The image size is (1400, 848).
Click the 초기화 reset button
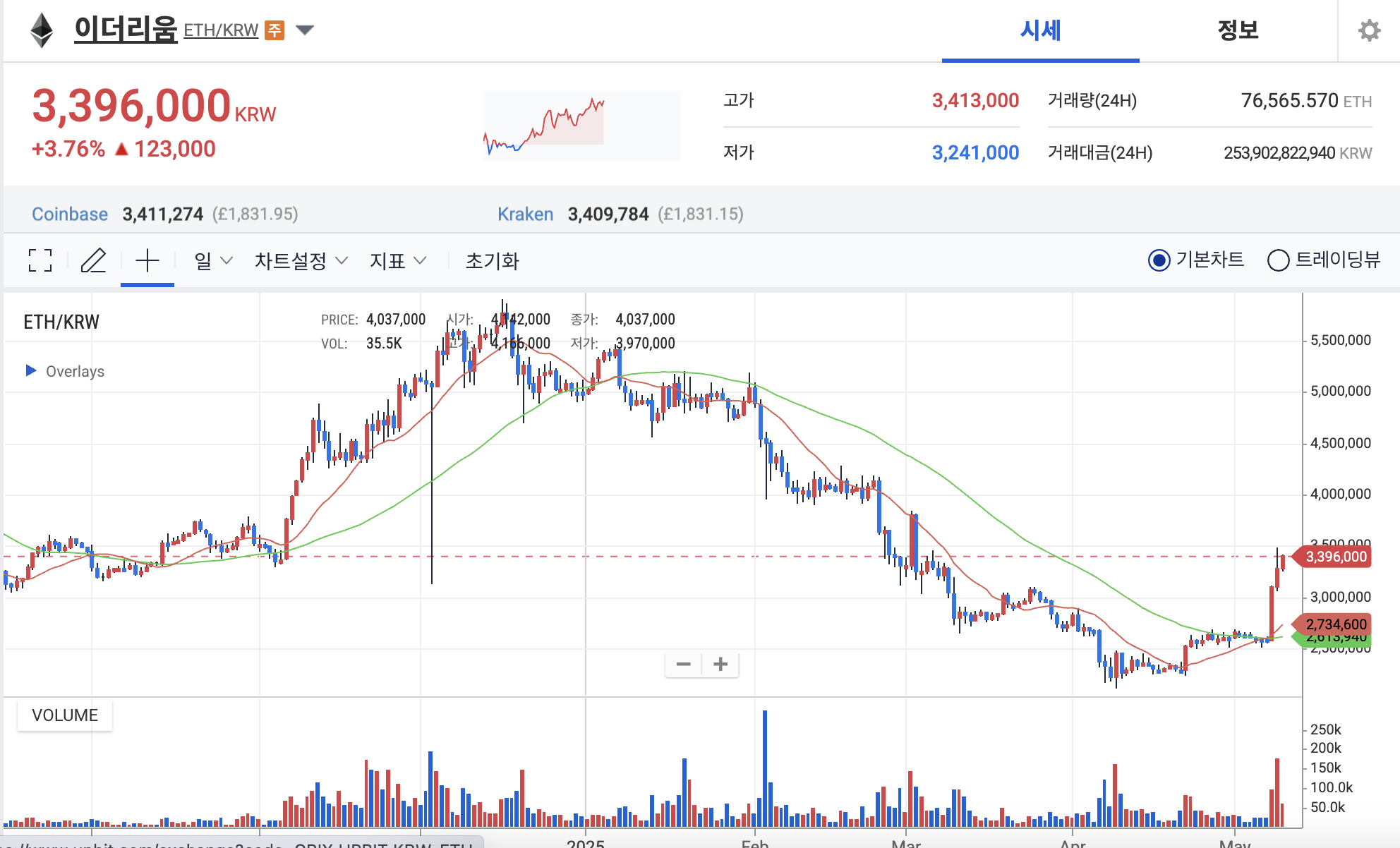[492, 260]
